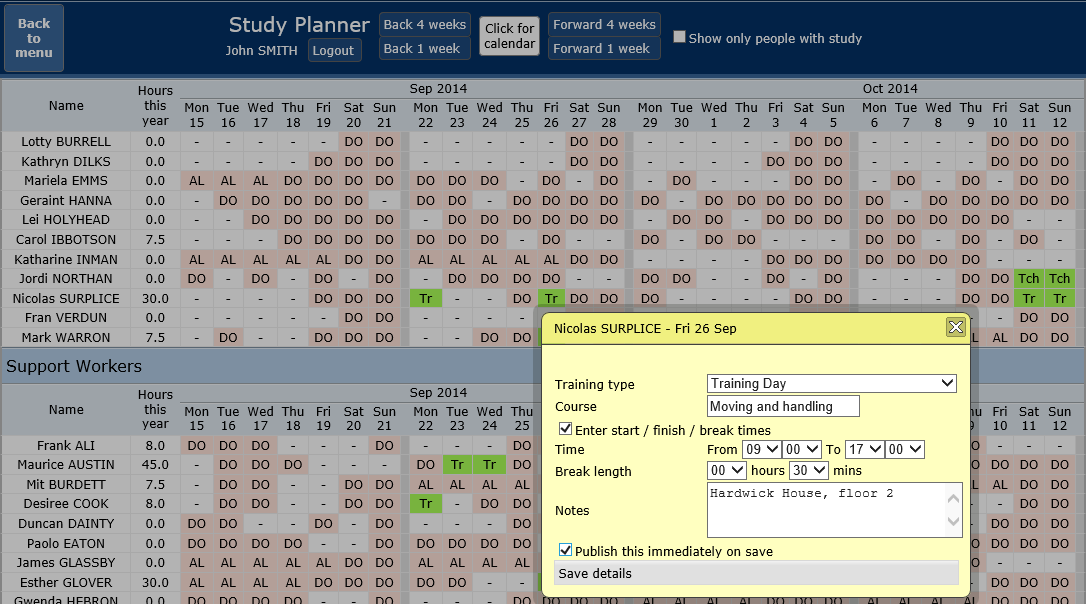Click Kathryn DILKS DO cell on Fri 3
The image size is (1086, 604).
click(x=775, y=161)
